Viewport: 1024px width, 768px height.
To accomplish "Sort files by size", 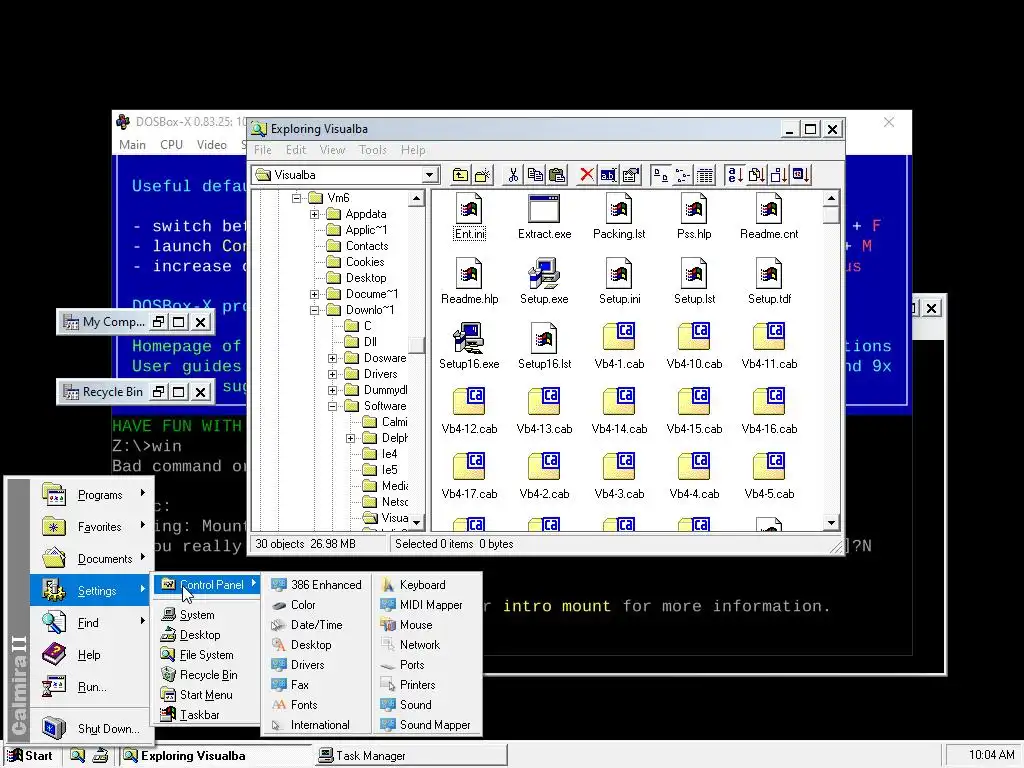I will coord(778,175).
